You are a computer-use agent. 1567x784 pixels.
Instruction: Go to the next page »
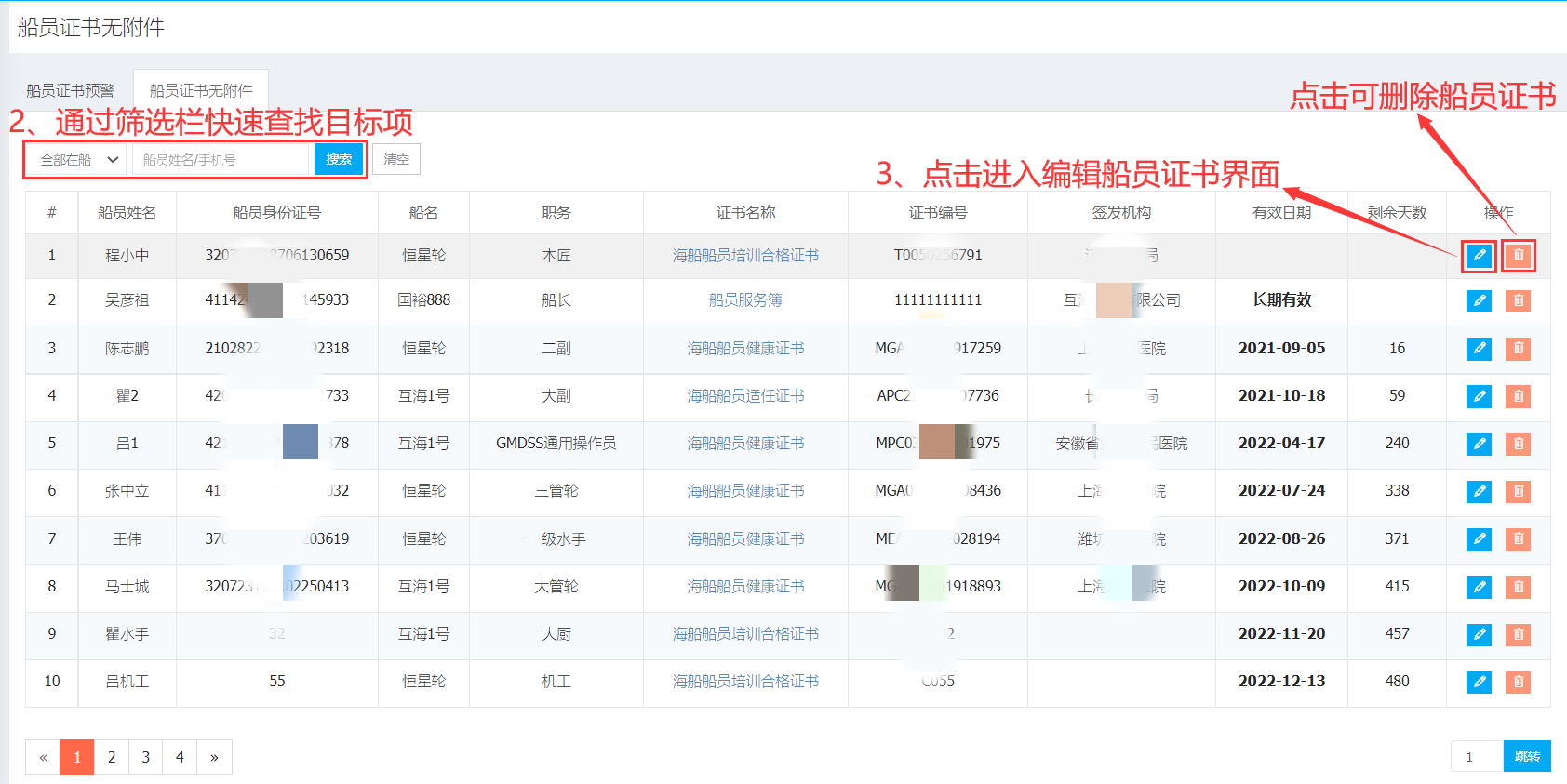pyautogui.click(x=214, y=757)
